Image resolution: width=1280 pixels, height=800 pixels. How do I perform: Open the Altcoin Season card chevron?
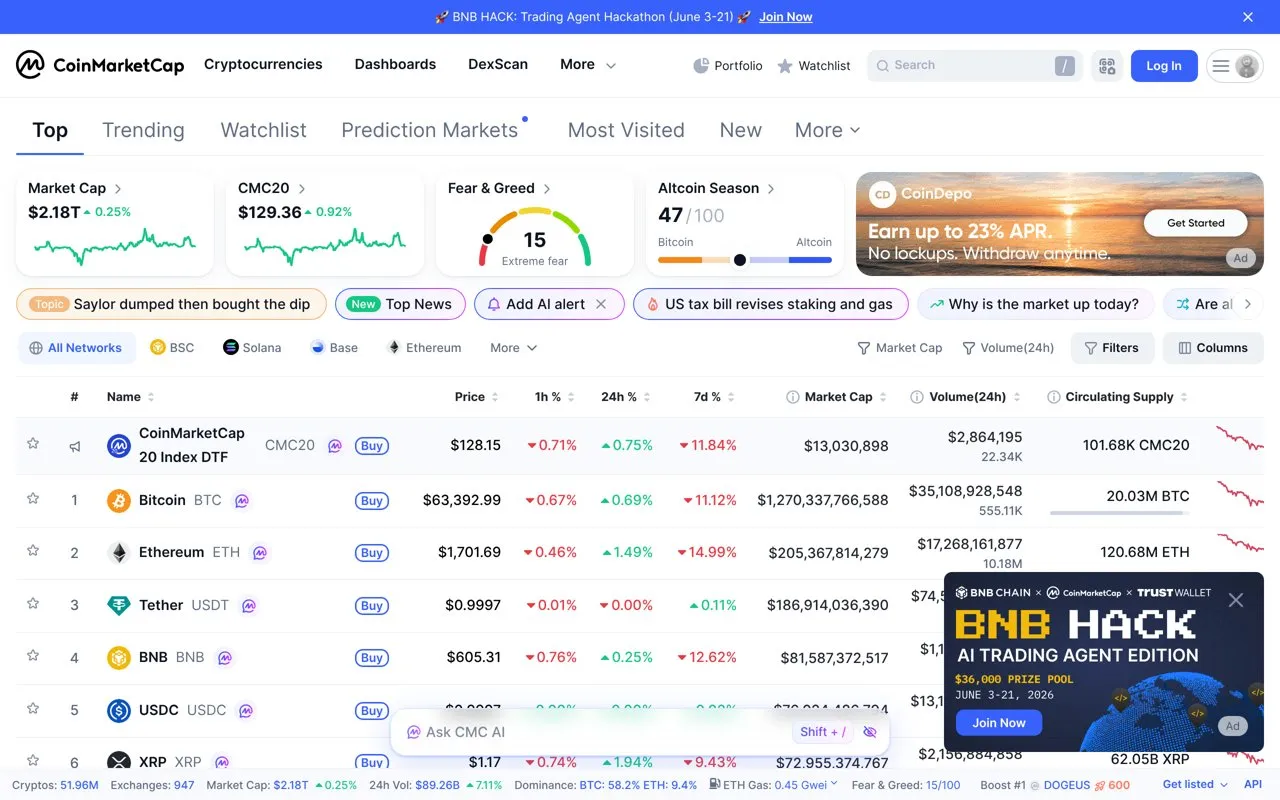(771, 188)
